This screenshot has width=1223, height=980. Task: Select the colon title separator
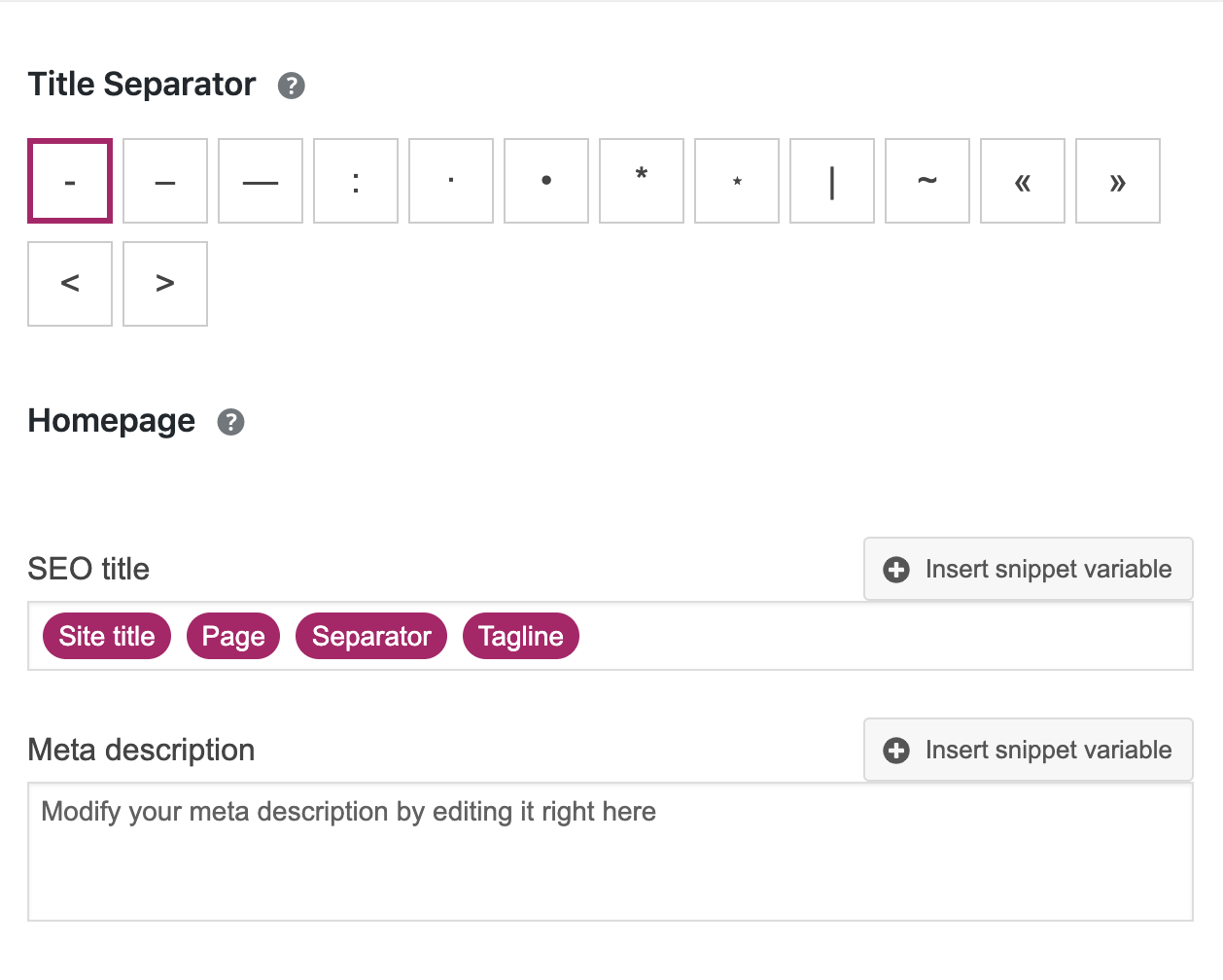pyautogui.click(x=355, y=181)
